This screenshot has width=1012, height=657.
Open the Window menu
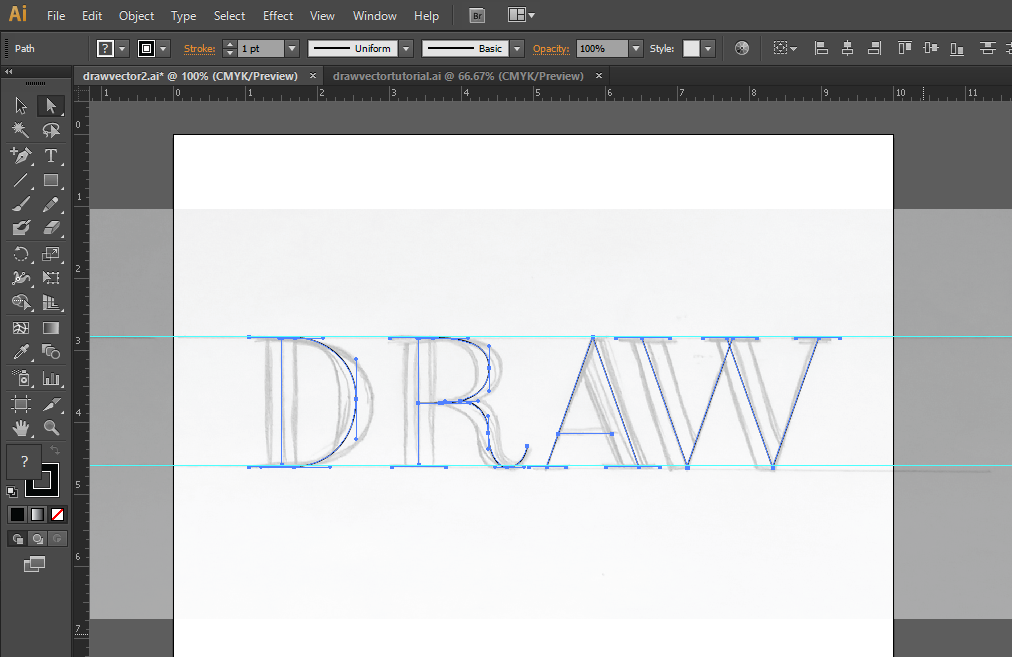(x=374, y=15)
